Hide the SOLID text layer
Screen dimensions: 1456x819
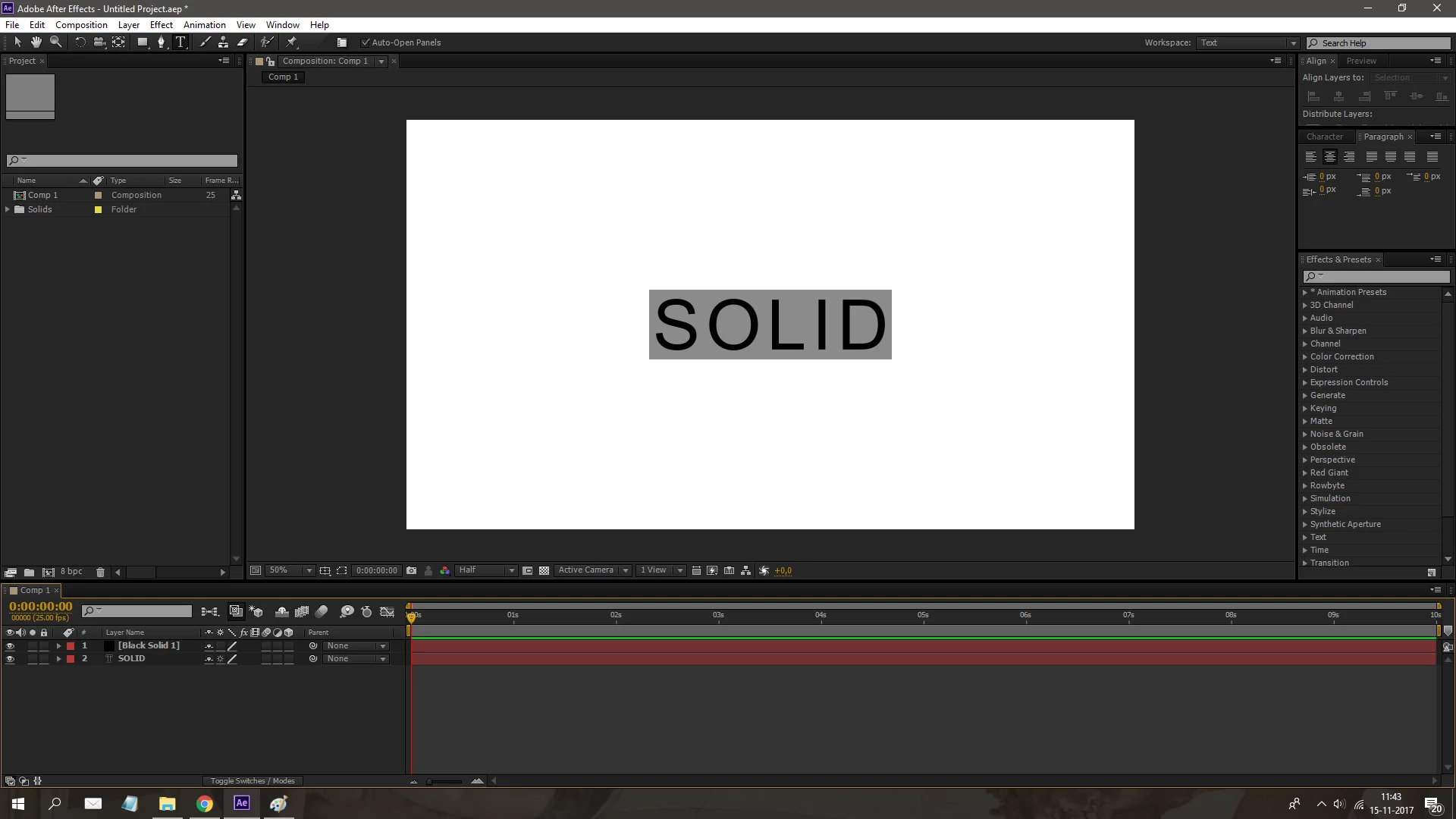click(x=10, y=659)
